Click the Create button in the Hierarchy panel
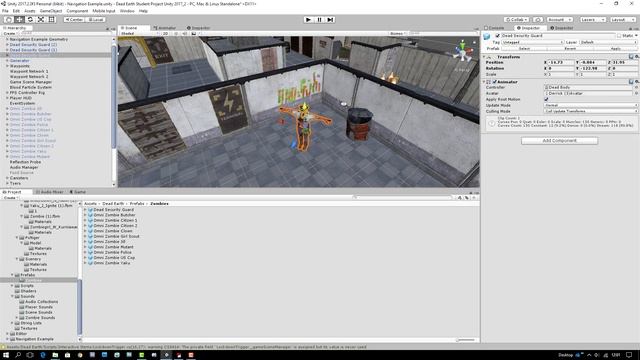 pyautogui.click(x=10, y=33)
